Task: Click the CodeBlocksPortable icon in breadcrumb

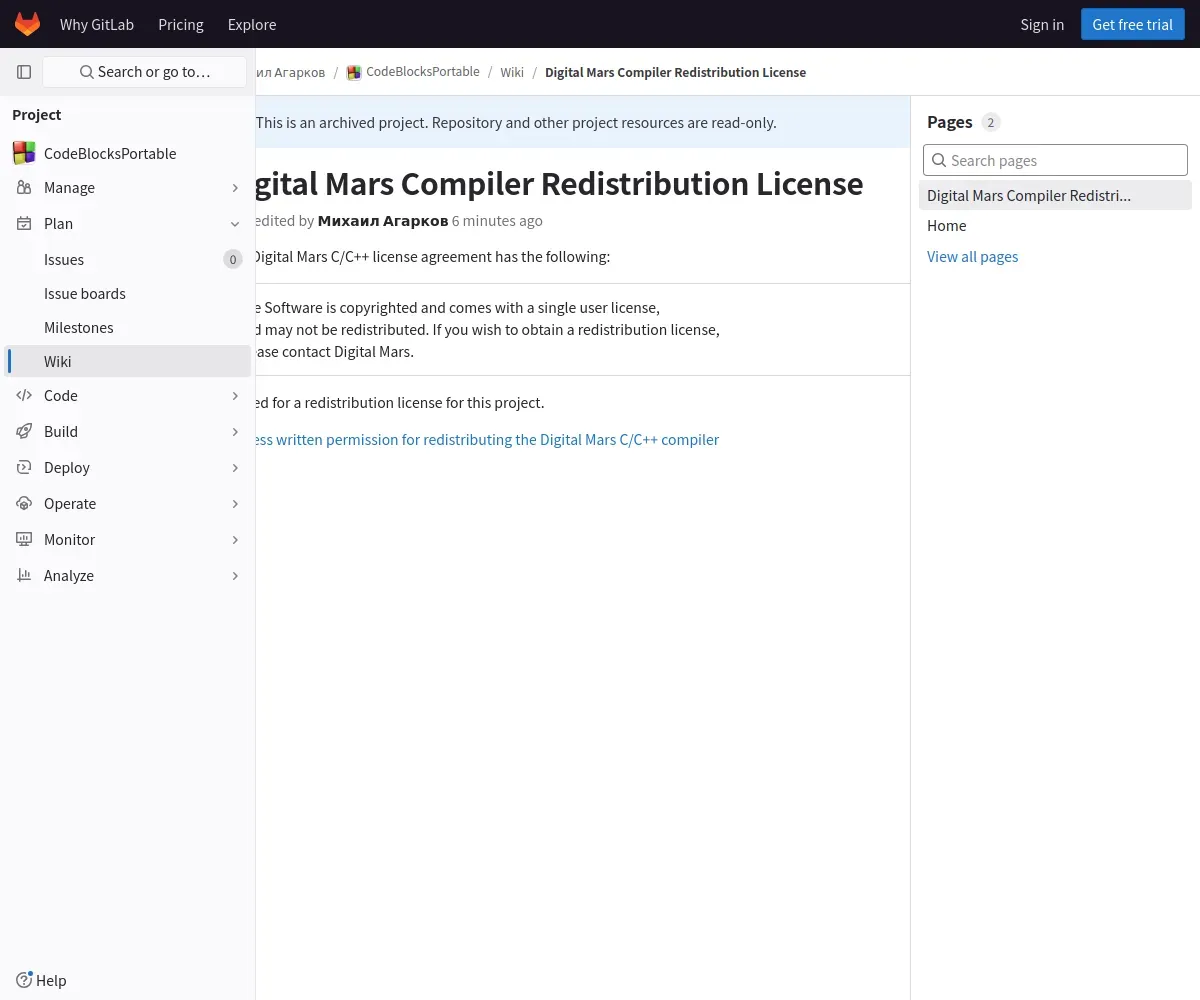Action: [x=353, y=72]
